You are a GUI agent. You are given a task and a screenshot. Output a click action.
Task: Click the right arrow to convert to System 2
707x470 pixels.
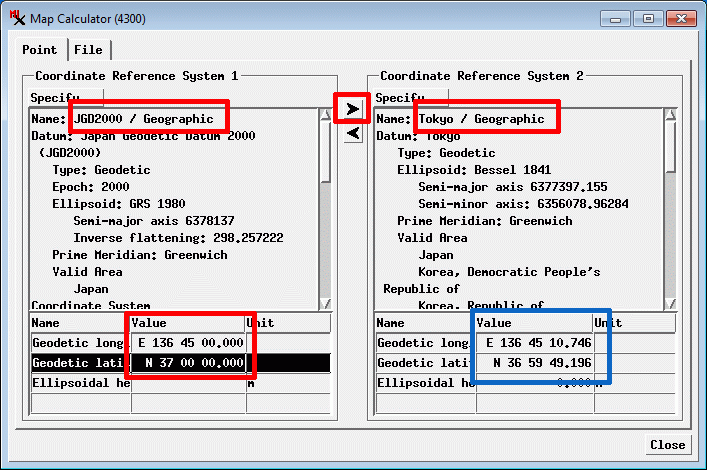[353, 109]
